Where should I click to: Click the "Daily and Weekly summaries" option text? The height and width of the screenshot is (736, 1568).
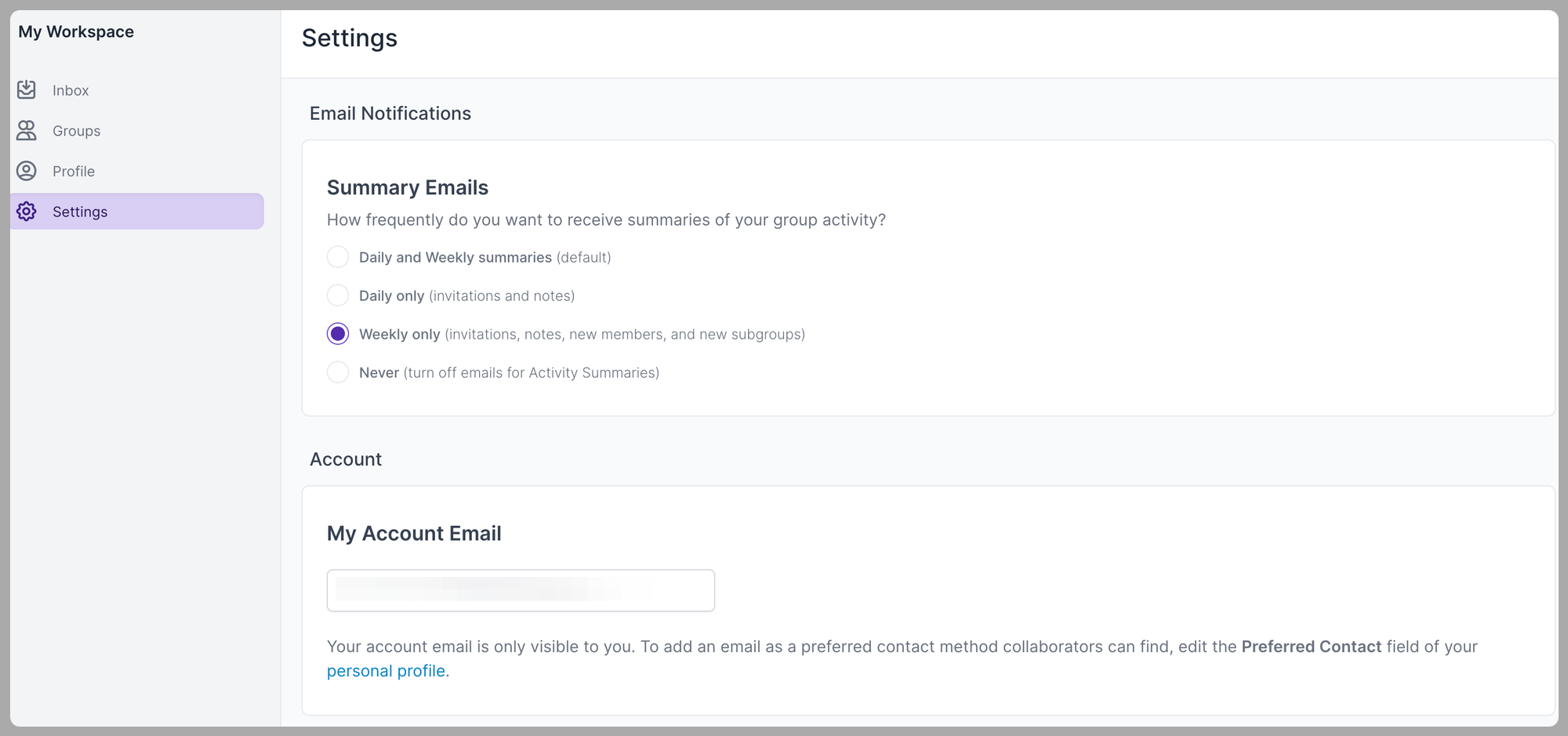pos(455,258)
